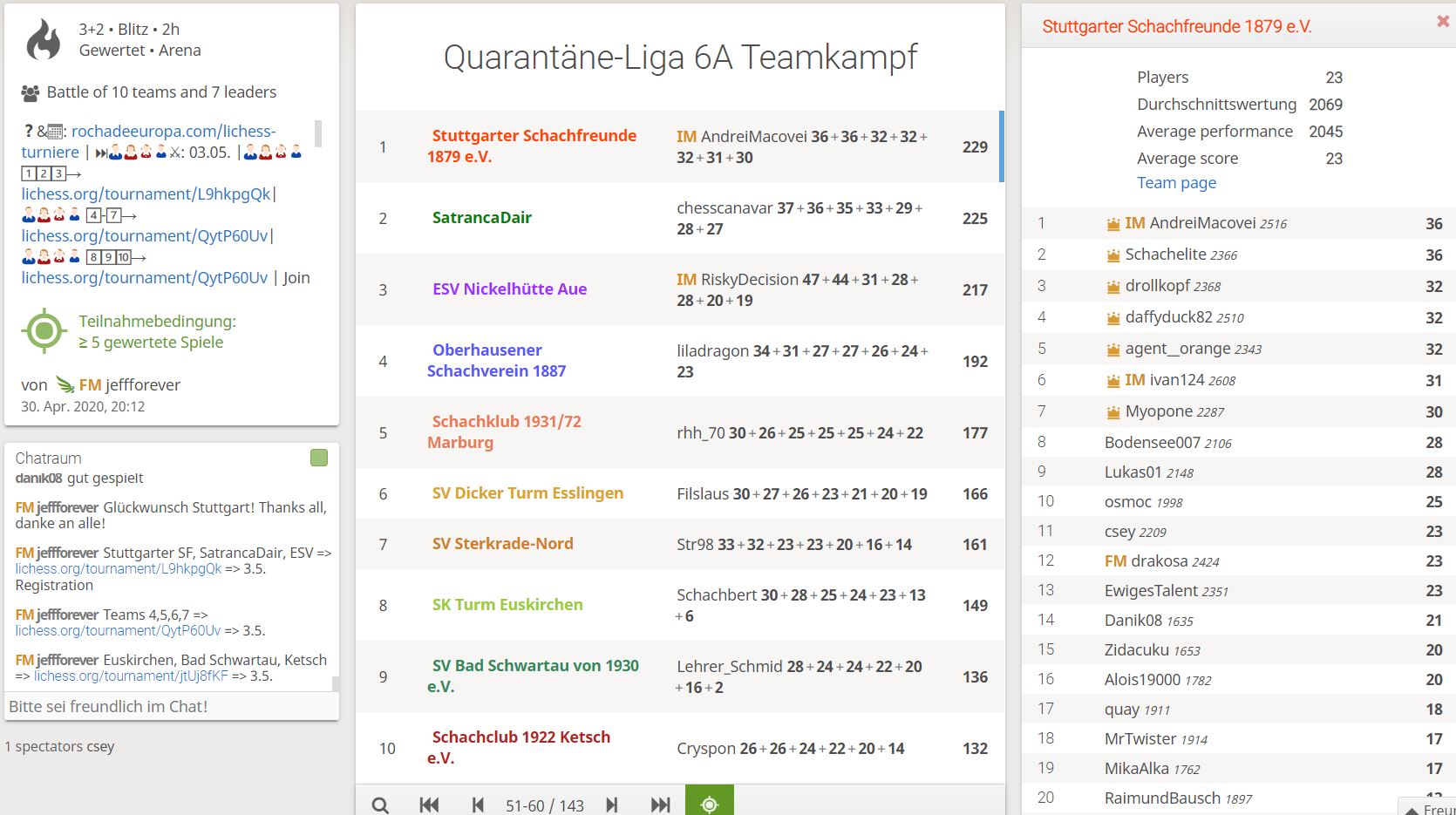Click crown icon beside daffyduck82

coord(1113,318)
